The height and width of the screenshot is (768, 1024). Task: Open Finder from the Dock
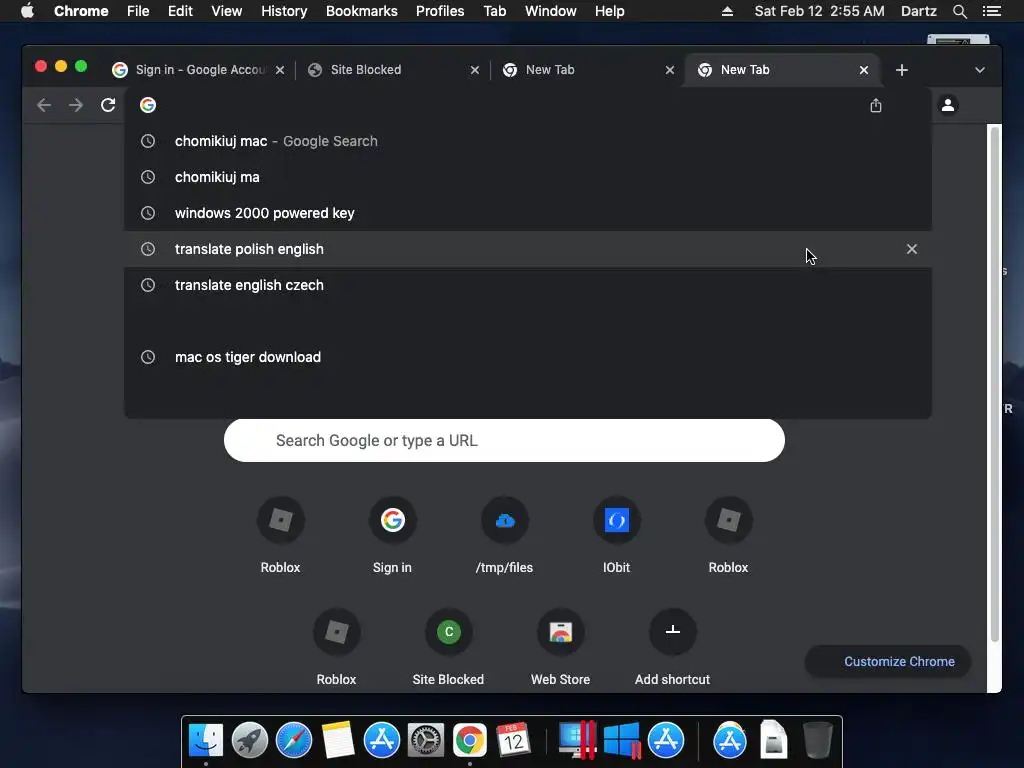[x=206, y=741]
